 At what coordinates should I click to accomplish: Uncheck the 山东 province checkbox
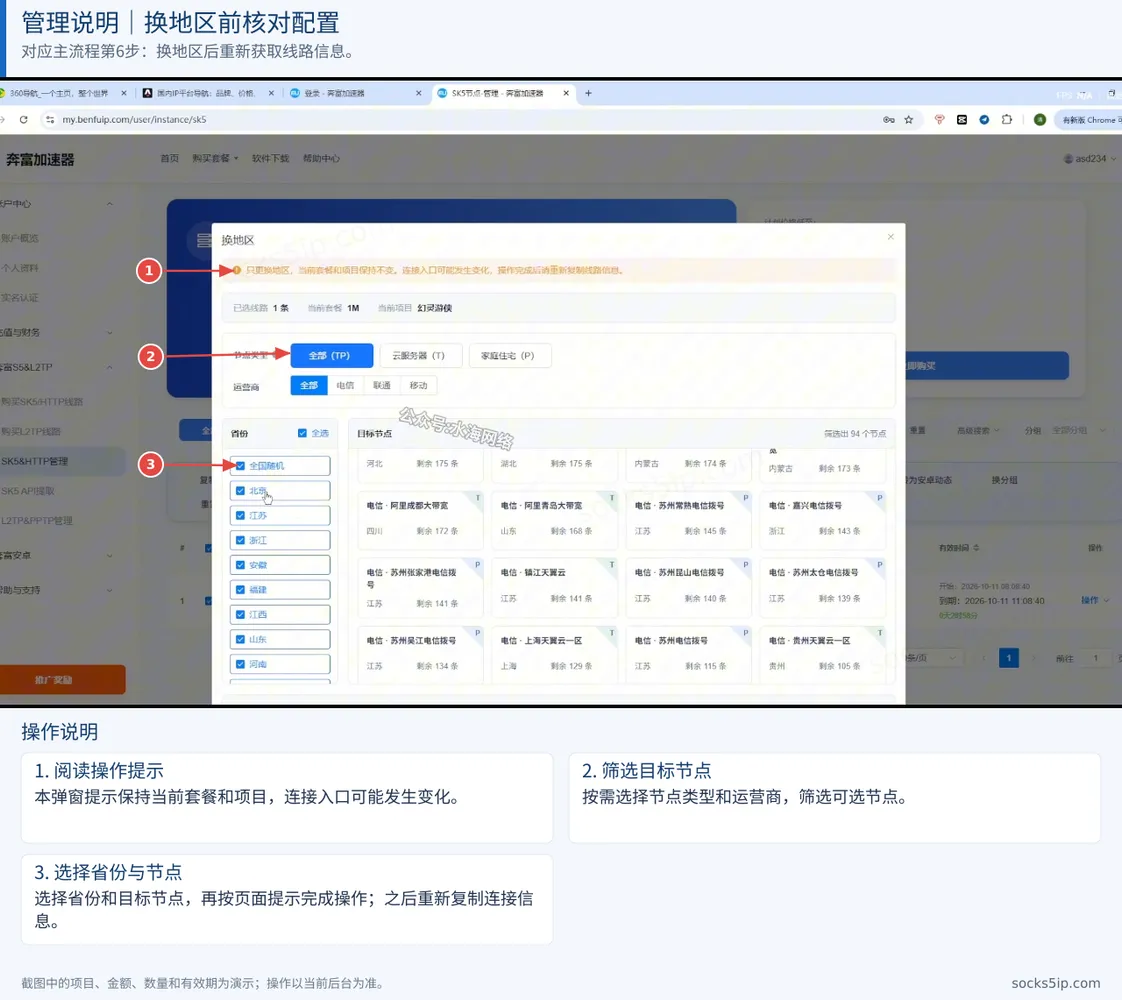pos(240,639)
